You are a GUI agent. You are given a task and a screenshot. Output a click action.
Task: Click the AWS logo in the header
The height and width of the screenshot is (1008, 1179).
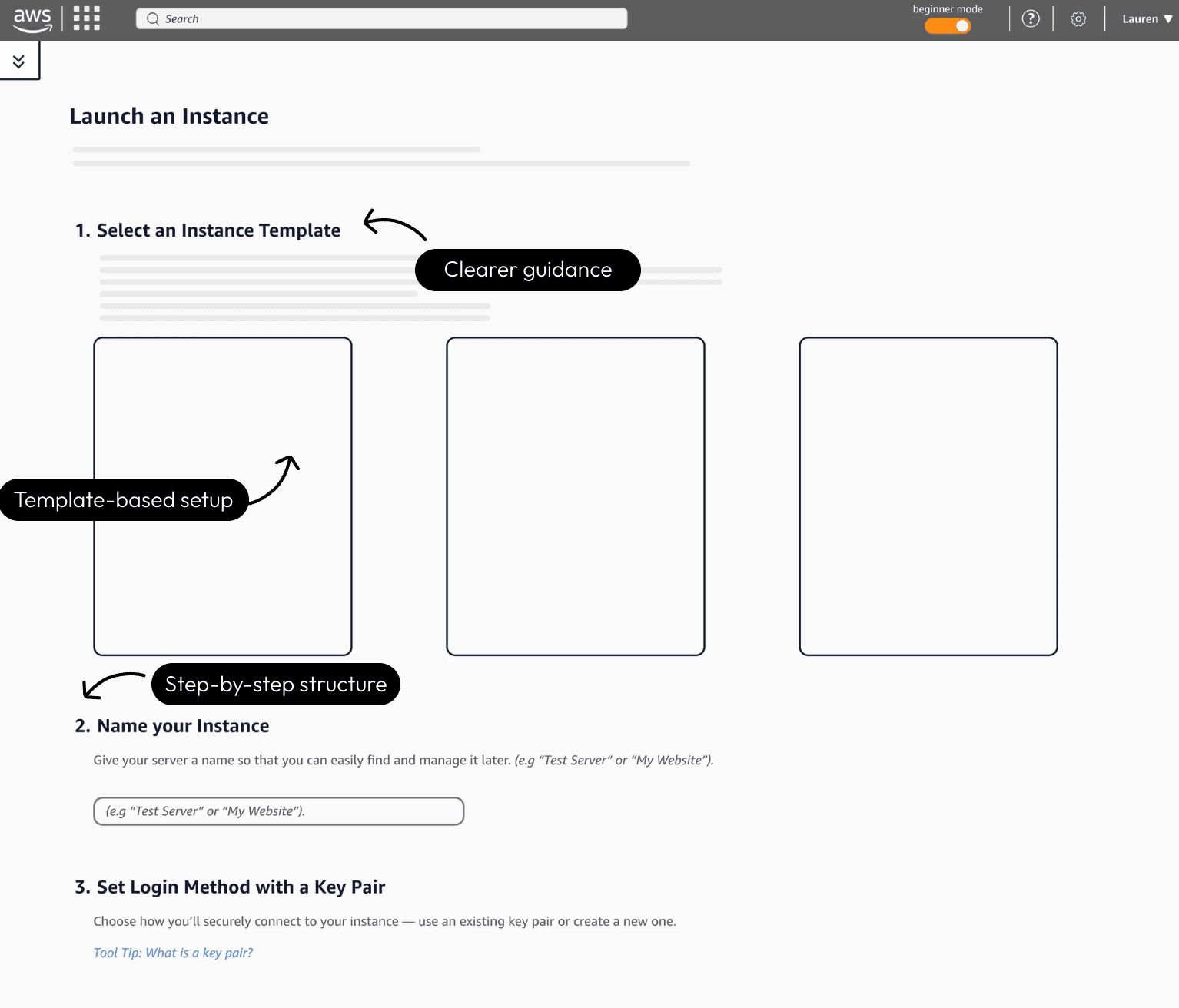(32, 19)
